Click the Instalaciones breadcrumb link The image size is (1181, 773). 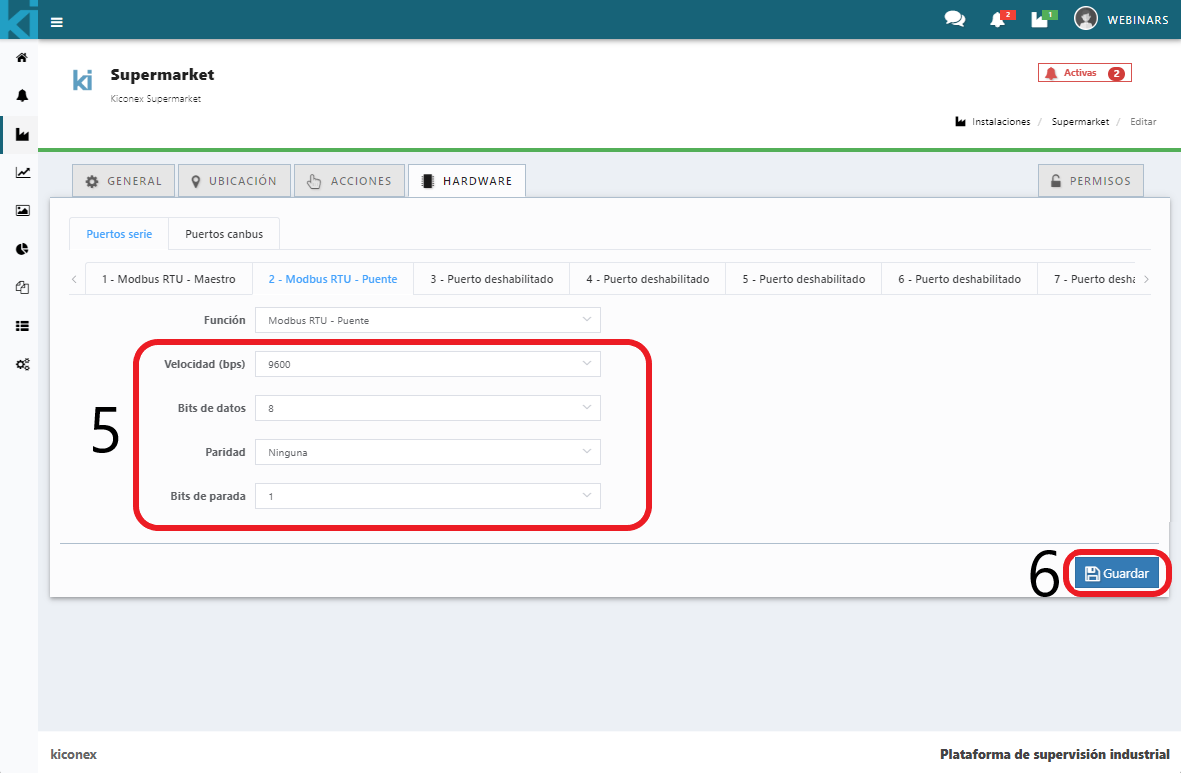(1000, 122)
